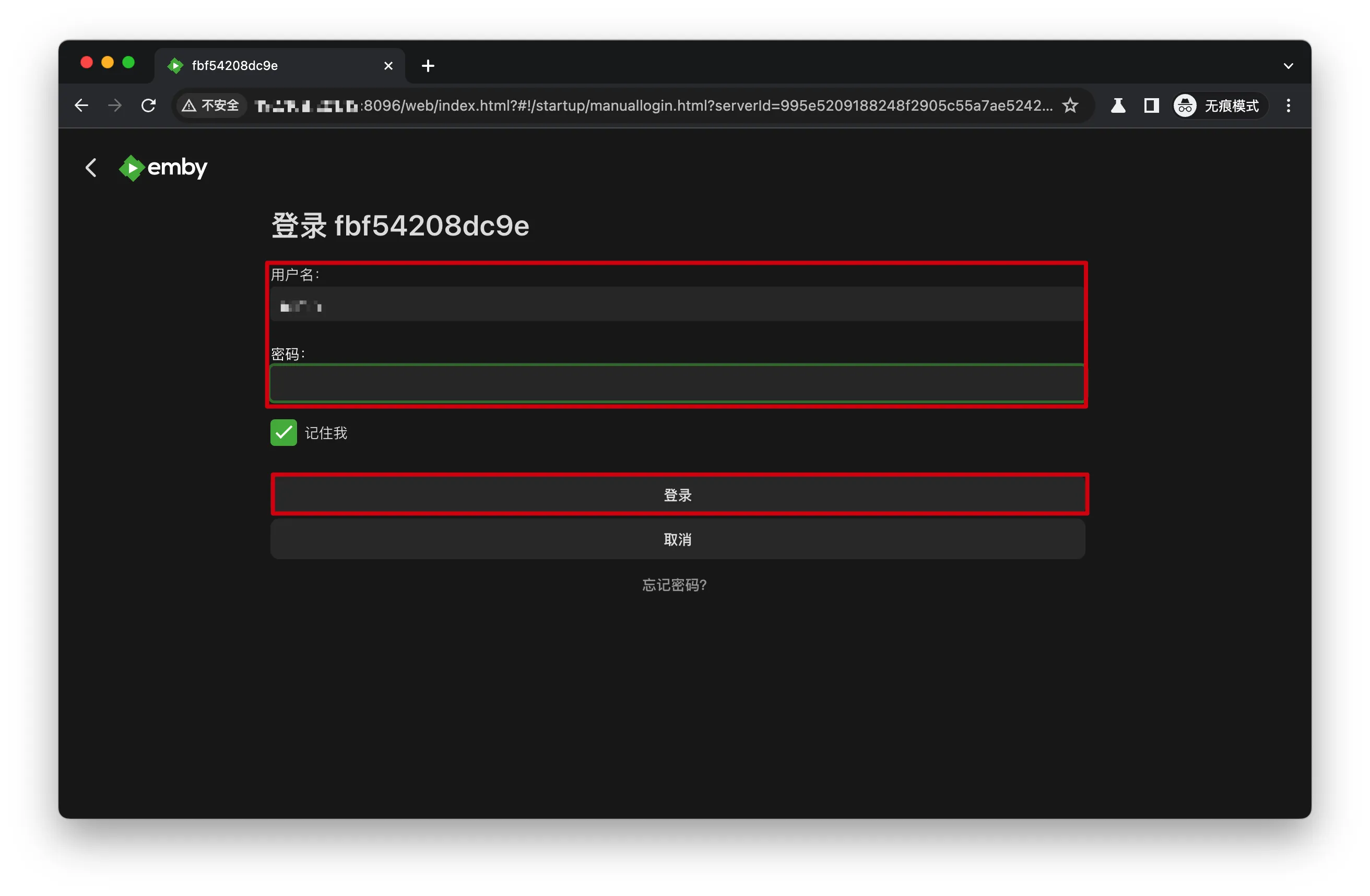
Task: Uncheck the 记住我 checkbox
Action: [x=284, y=433]
